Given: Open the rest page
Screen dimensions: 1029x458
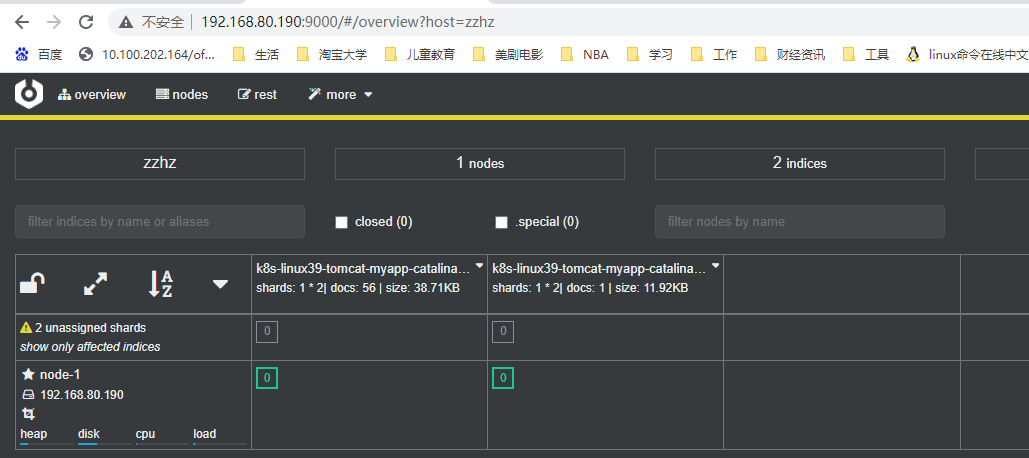Looking at the screenshot, I should pos(257,94).
